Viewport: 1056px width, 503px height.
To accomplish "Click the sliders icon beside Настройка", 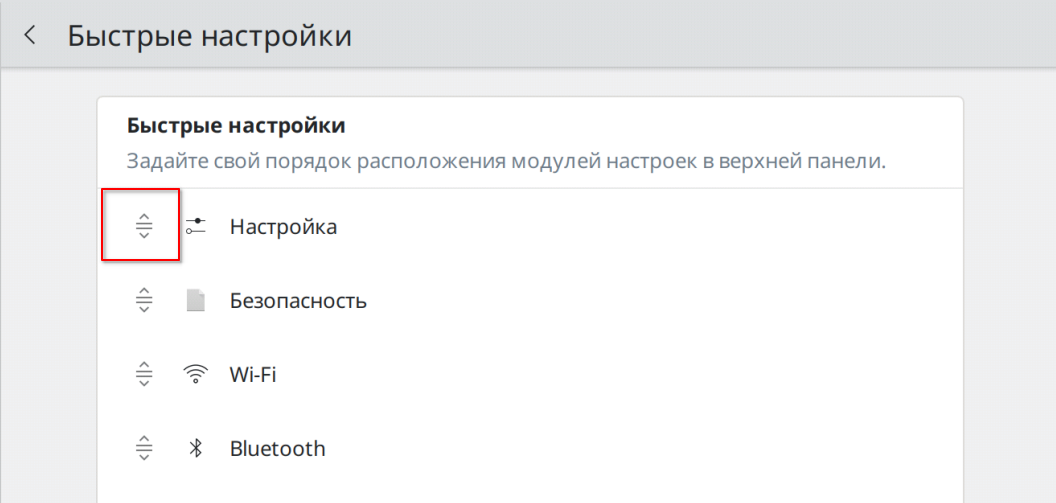I will [x=196, y=227].
